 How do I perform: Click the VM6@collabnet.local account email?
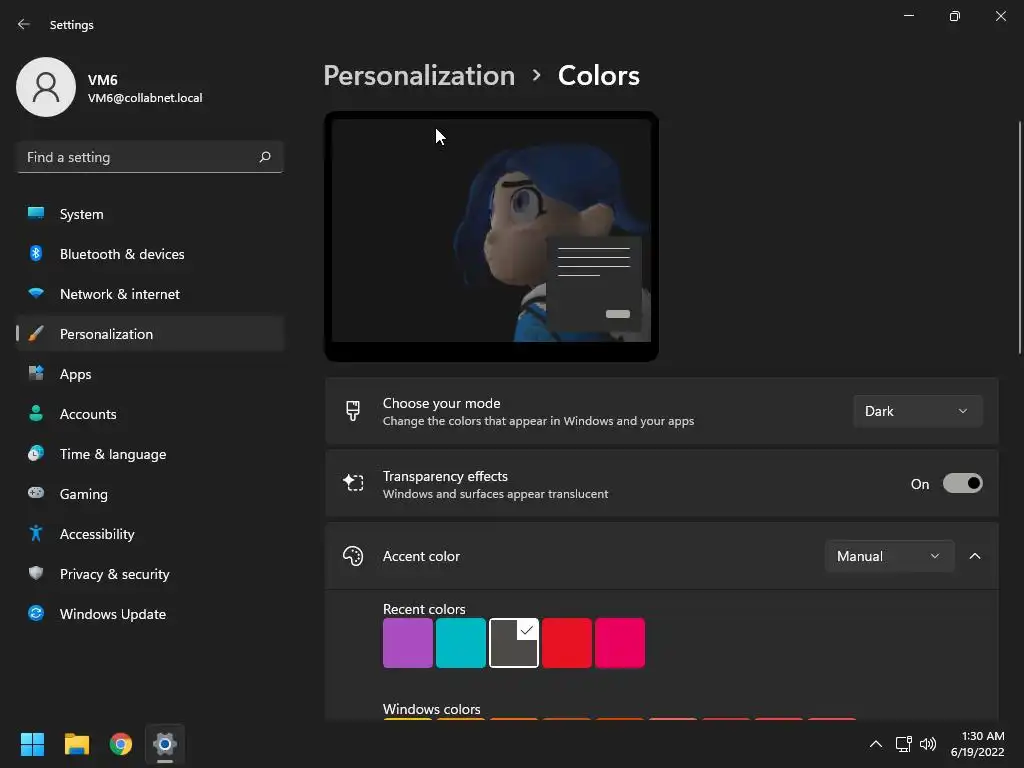(145, 98)
